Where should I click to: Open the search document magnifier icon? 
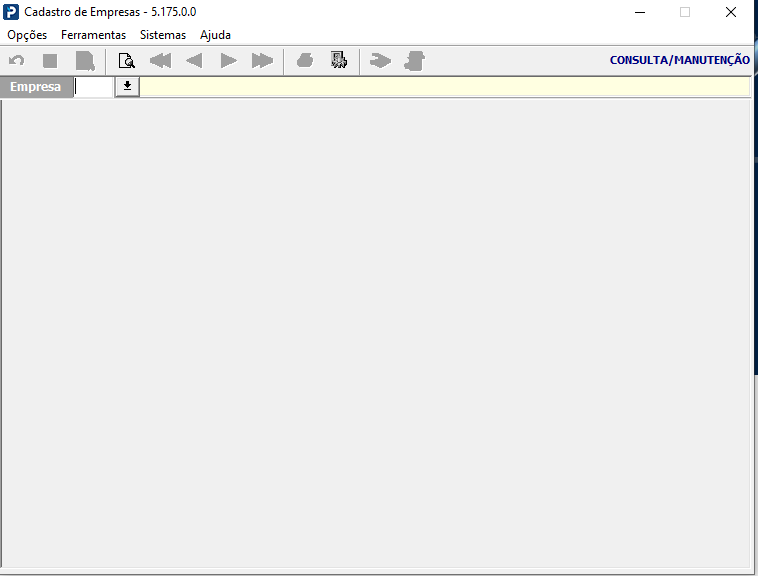pyautogui.click(x=127, y=61)
